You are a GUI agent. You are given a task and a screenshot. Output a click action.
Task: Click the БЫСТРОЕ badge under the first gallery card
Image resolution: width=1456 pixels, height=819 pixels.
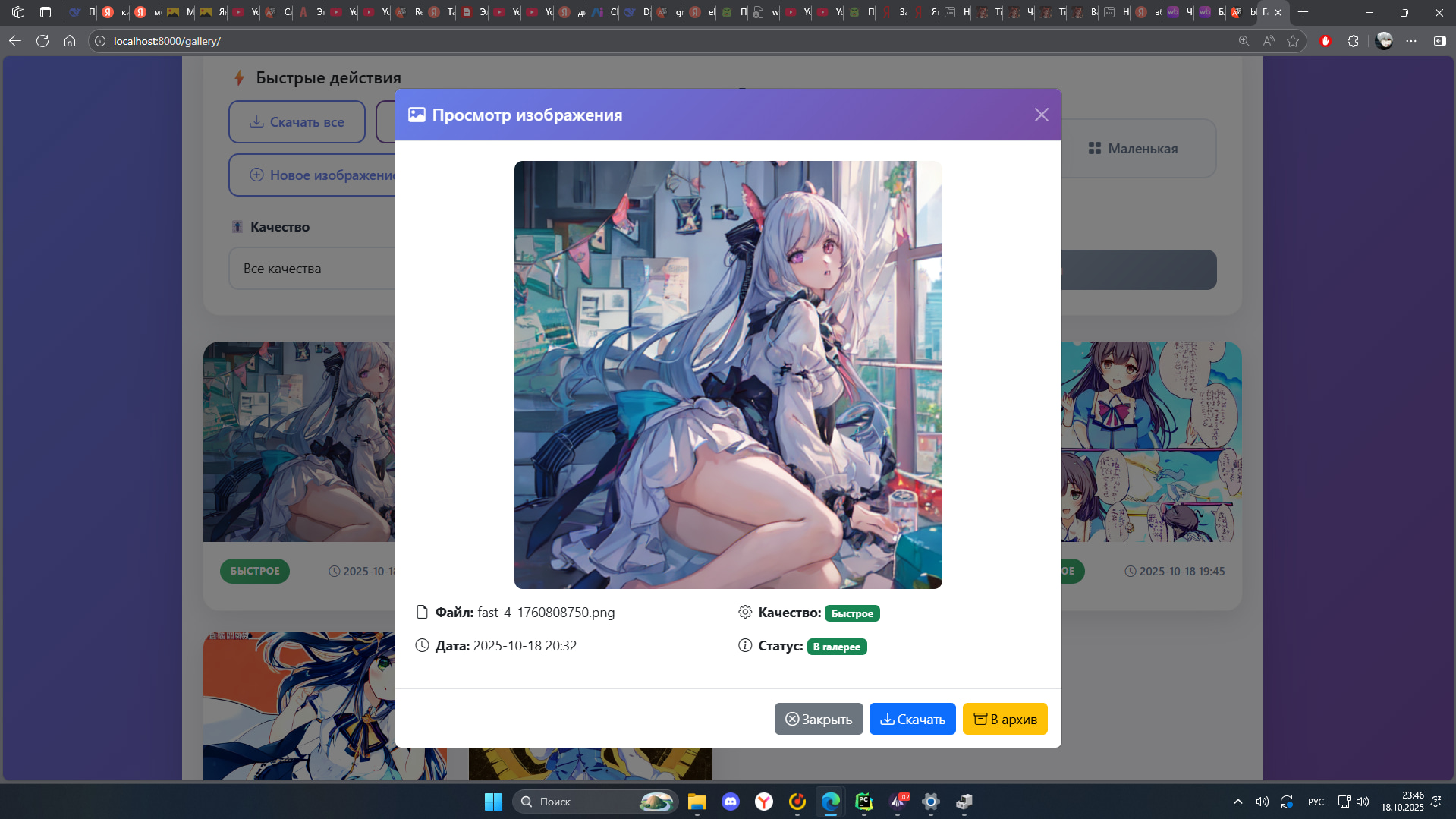click(x=255, y=571)
